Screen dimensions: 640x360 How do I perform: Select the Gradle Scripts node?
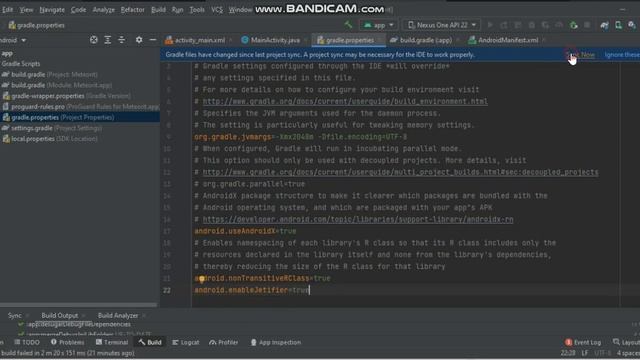coord(21,64)
